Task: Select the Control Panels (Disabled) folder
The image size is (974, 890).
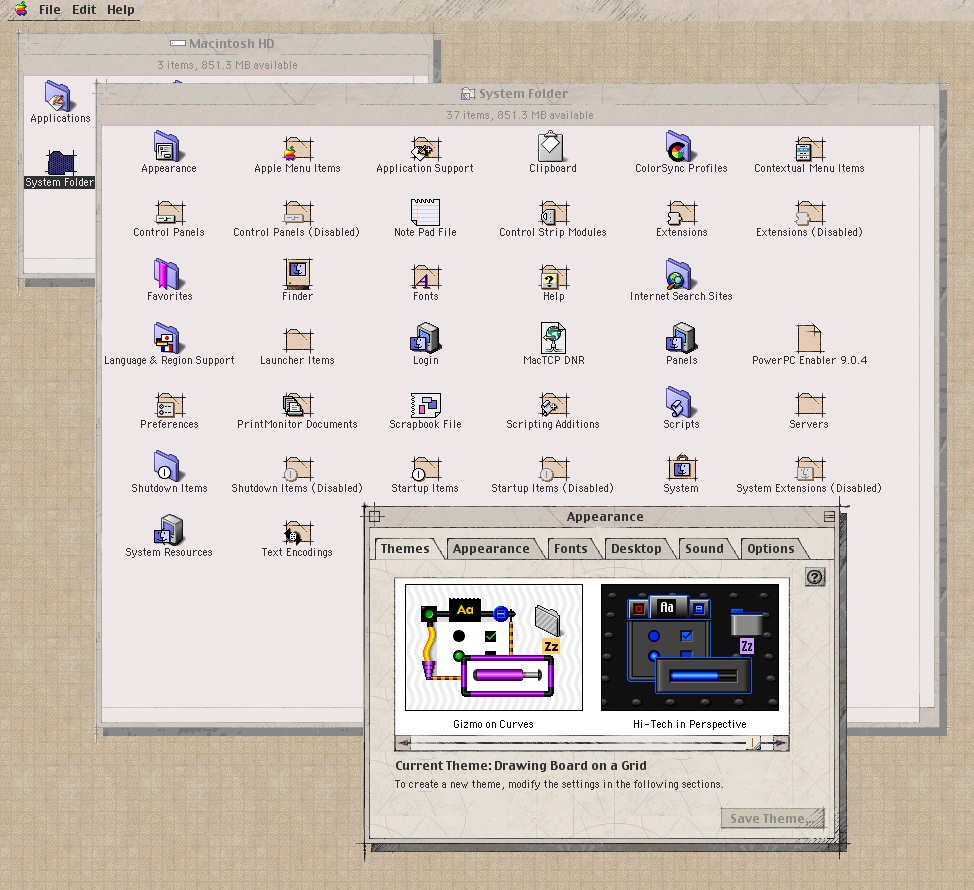Action: click(x=298, y=212)
